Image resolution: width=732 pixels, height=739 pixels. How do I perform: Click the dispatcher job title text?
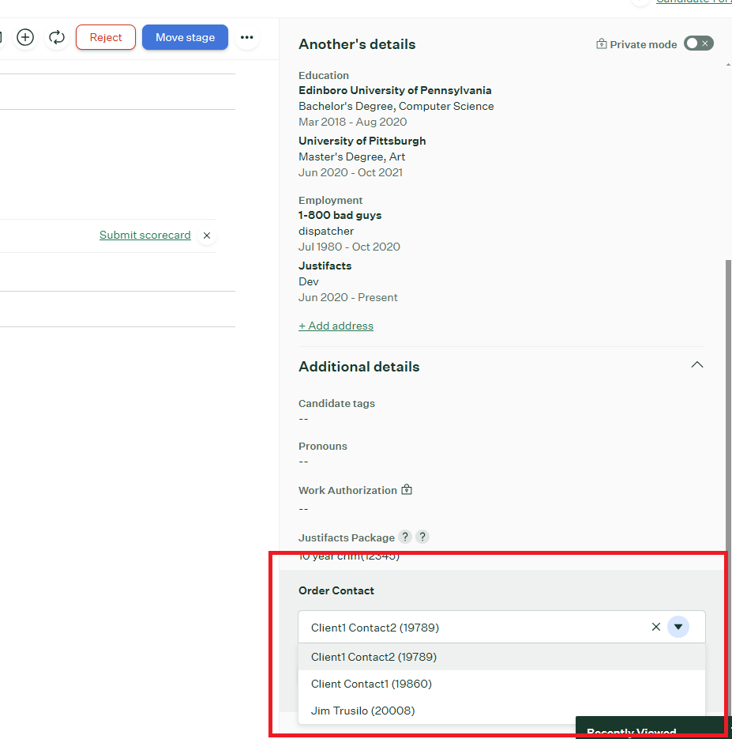(326, 231)
